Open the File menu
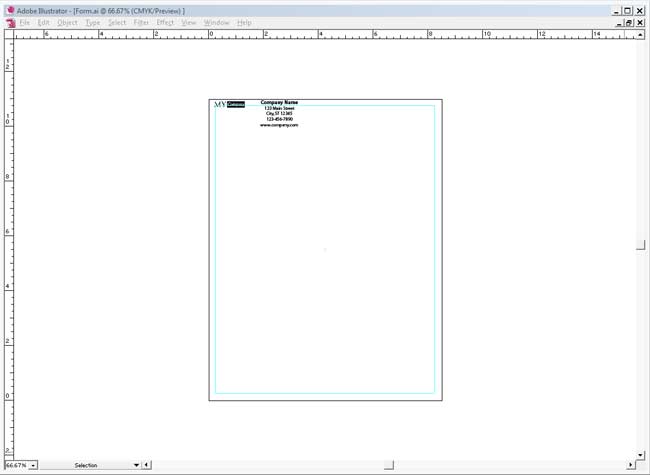This screenshot has width=650, height=475. click(24, 23)
